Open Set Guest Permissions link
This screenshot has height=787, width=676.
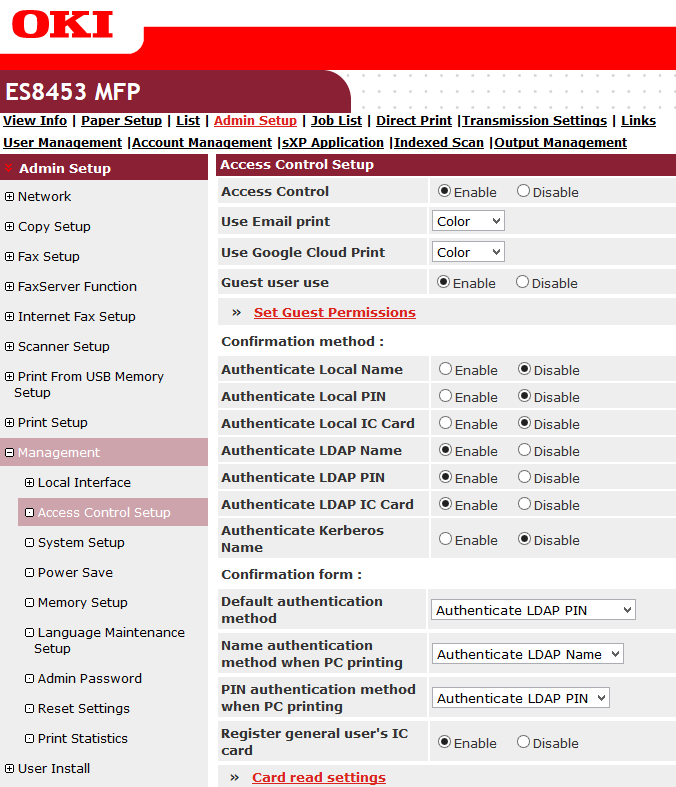(x=334, y=312)
